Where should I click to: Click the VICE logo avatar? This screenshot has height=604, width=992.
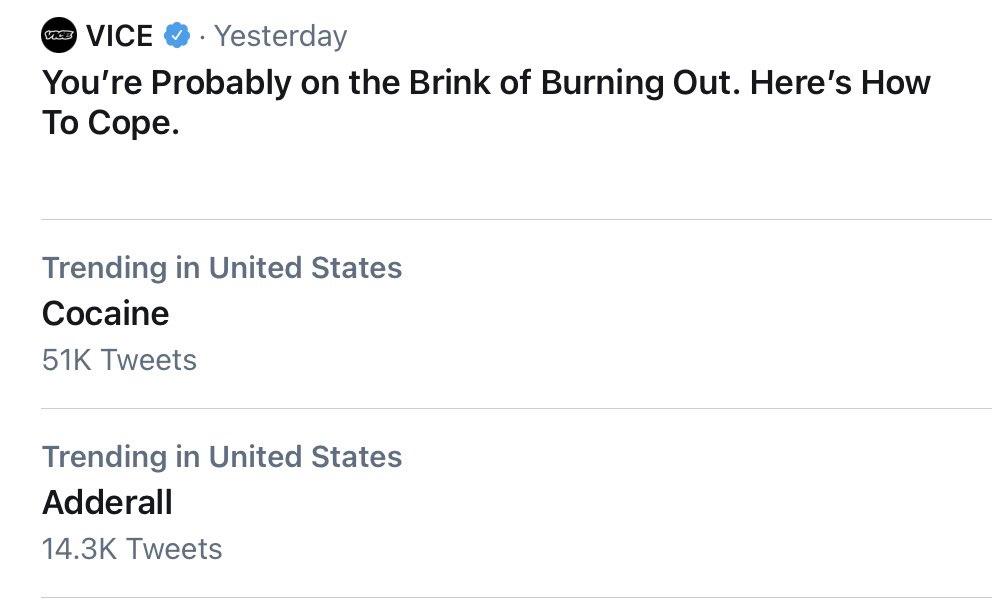point(59,37)
